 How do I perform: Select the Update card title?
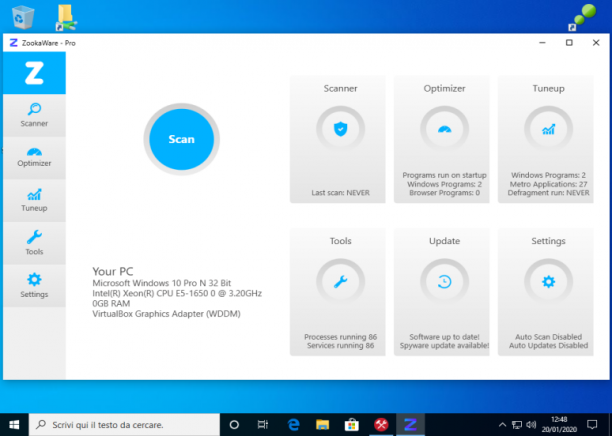coord(444,241)
